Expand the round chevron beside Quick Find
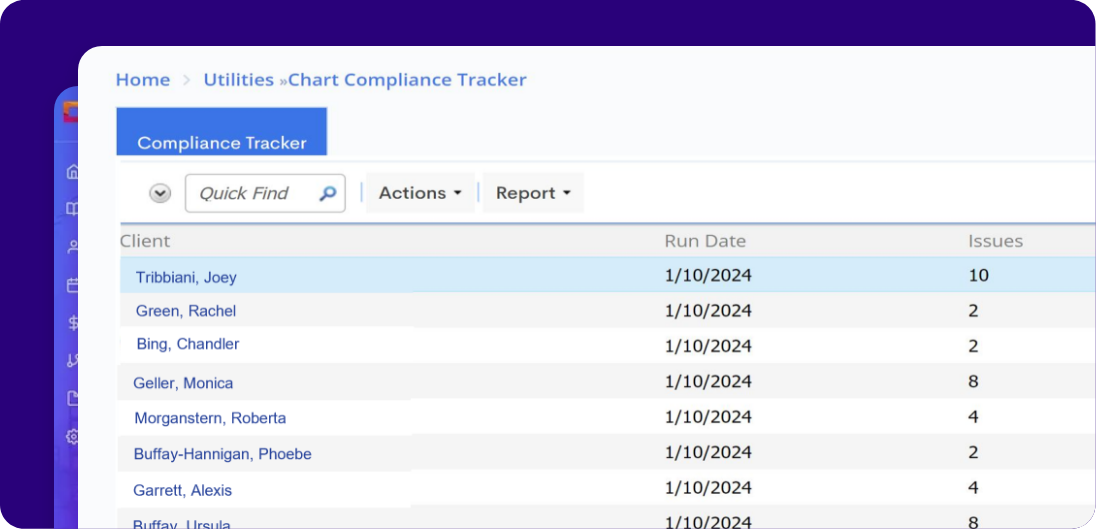The width and height of the screenshot is (1096, 529). pyautogui.click(x=160, y=194)
